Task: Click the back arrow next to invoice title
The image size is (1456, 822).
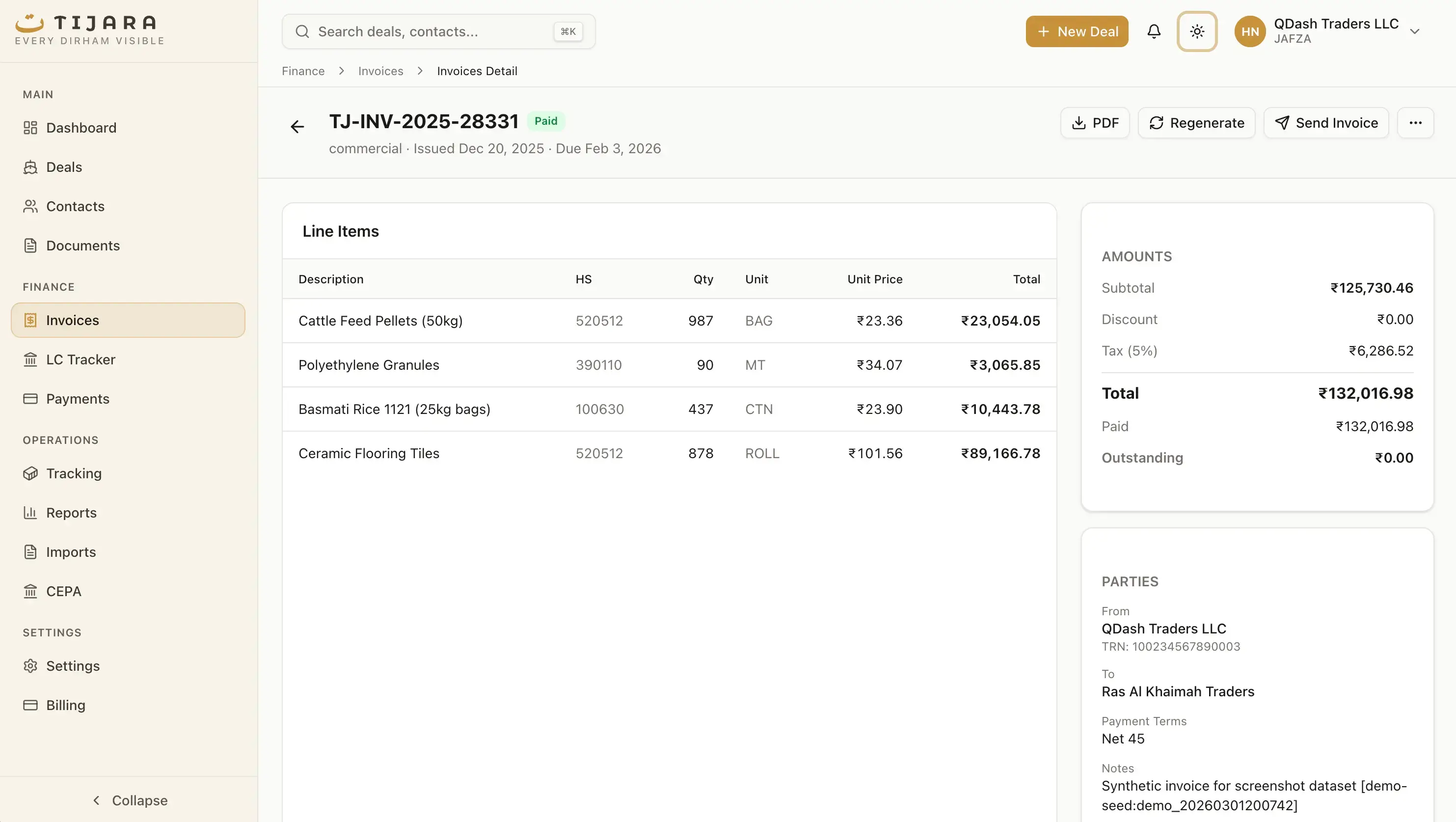Action: point(297,126)
